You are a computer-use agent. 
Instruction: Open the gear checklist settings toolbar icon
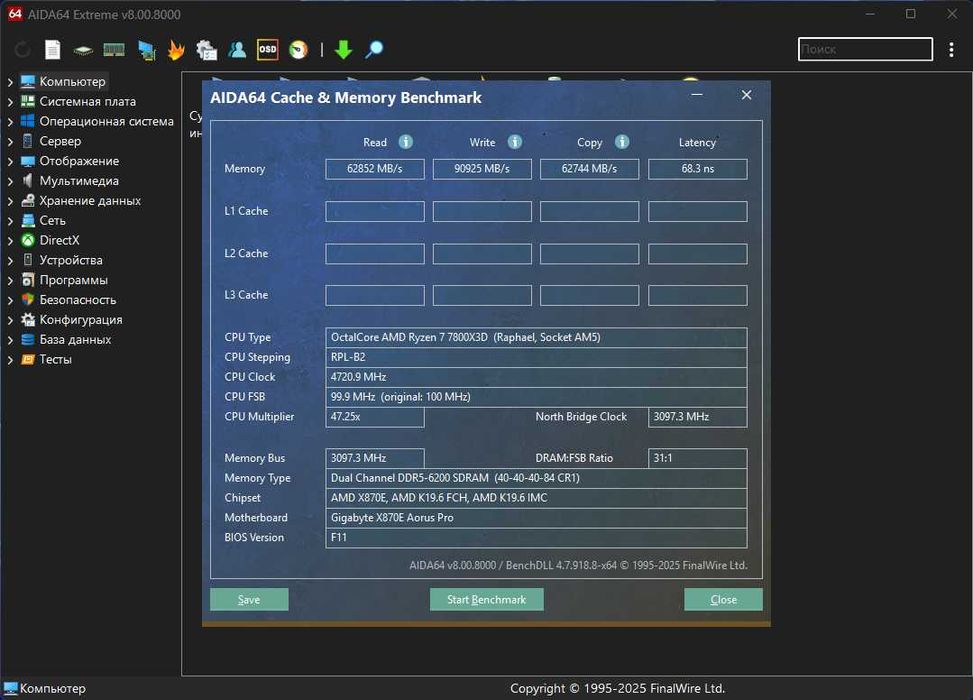click(206, 50)
